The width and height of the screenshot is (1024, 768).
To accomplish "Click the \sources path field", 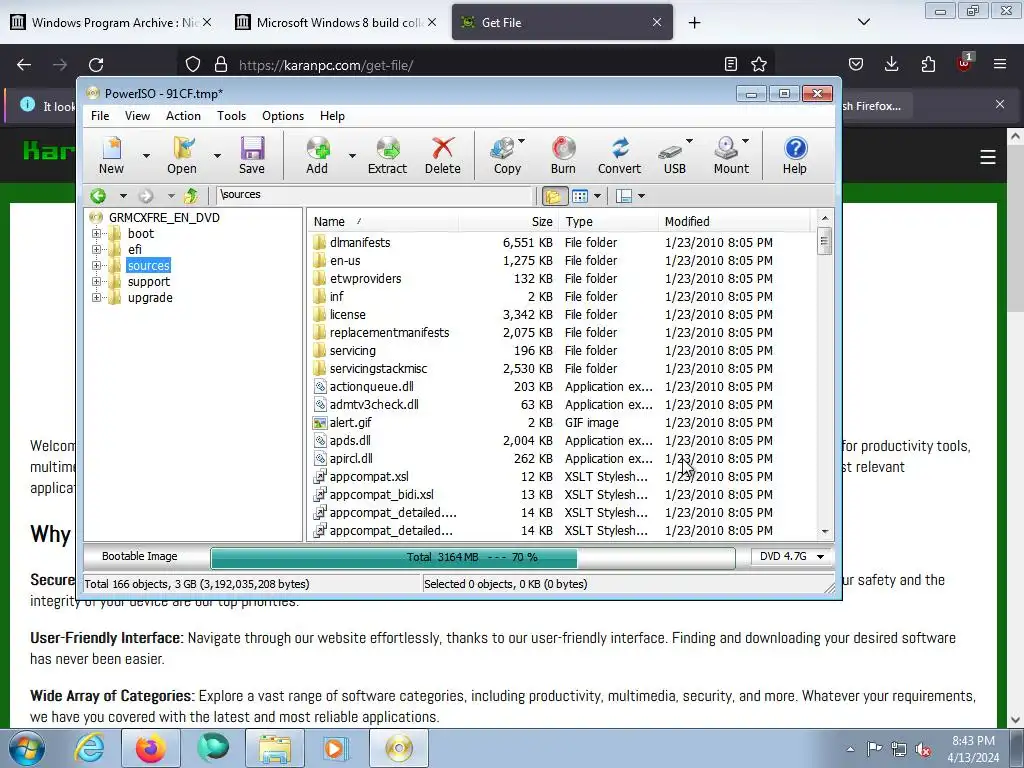I will [x=375, y=195].
